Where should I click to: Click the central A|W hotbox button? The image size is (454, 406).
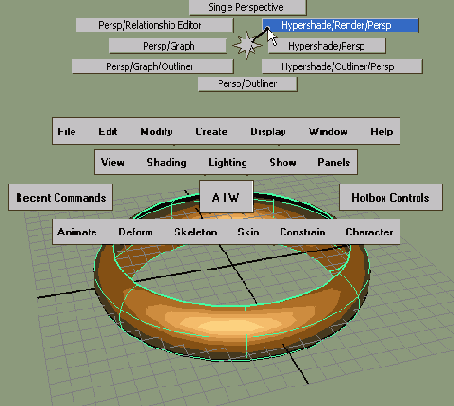tap(226, 197)
